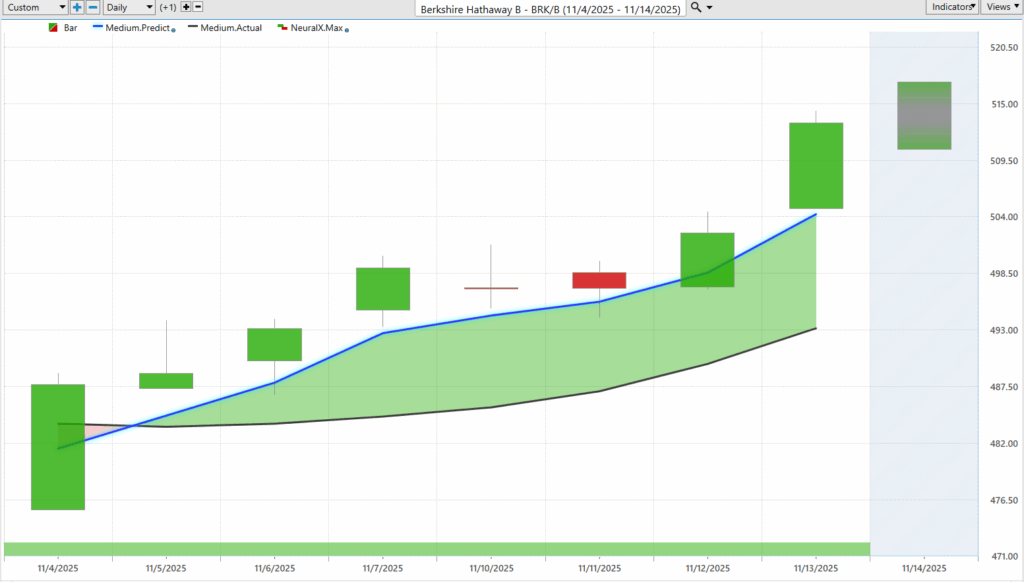Viewport: 1024px width, 582px height.
Task: Click the black minus forecast decrement button
Action: [x=198, y=7]
